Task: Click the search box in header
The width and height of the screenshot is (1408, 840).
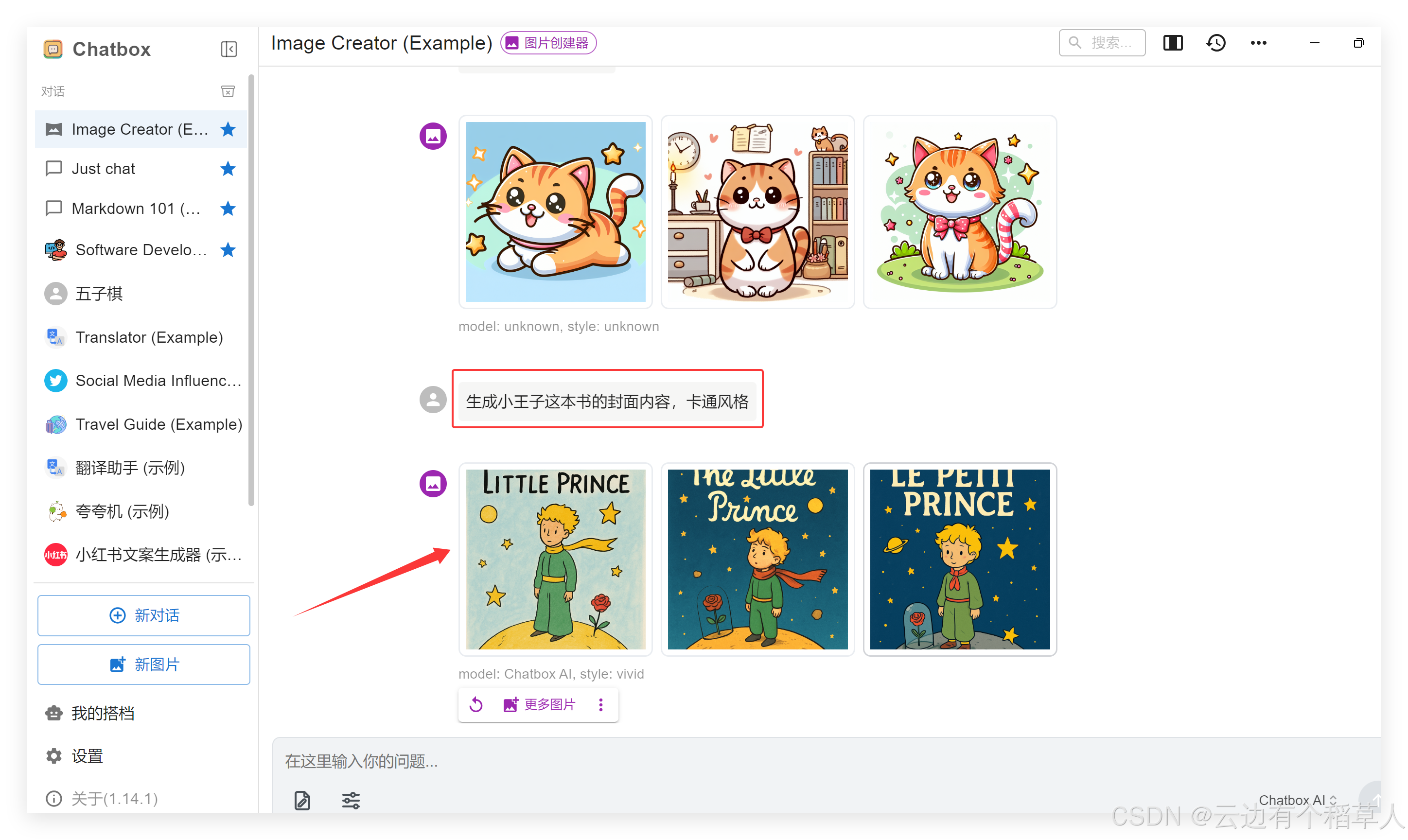Action: [1102, 43]
